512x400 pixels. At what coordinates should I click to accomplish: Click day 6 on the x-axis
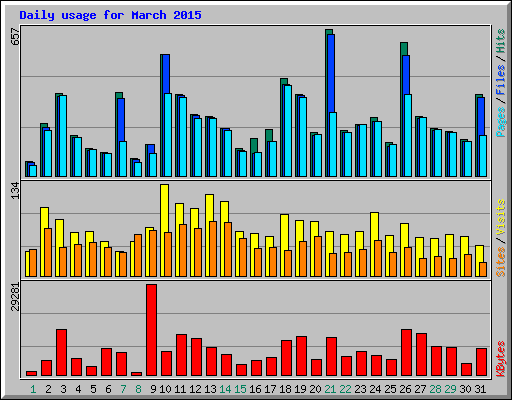108,389
